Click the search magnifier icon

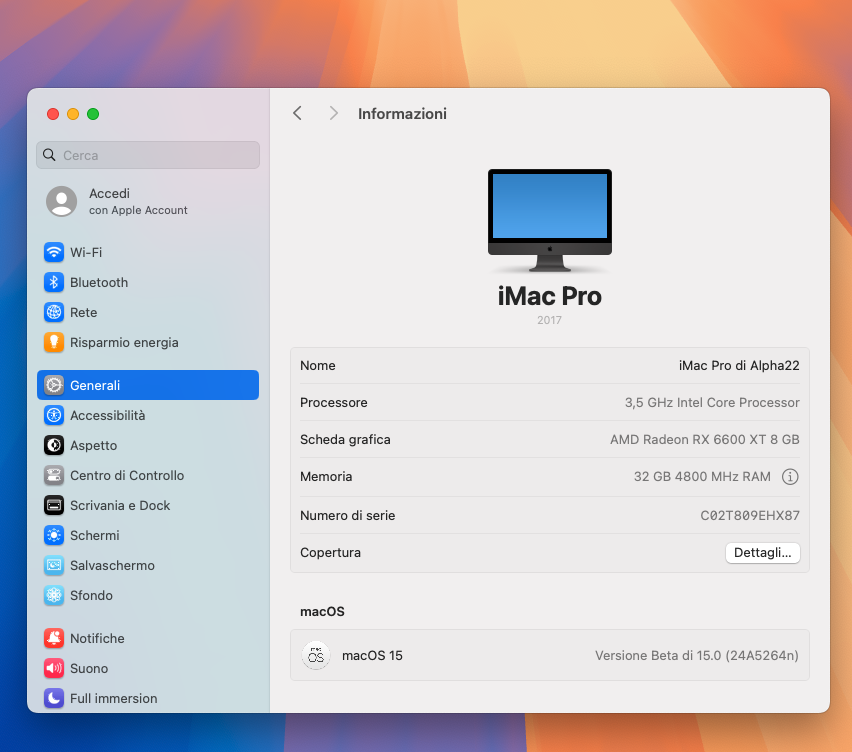point(49,155)
